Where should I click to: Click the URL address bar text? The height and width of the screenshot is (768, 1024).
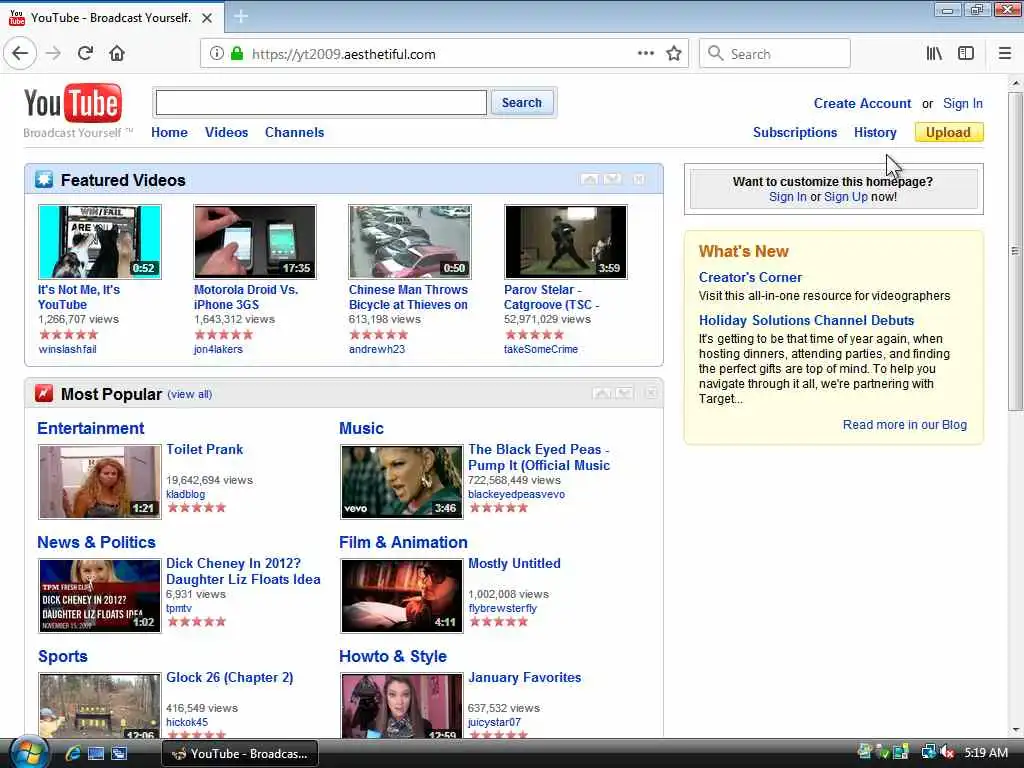344,54
